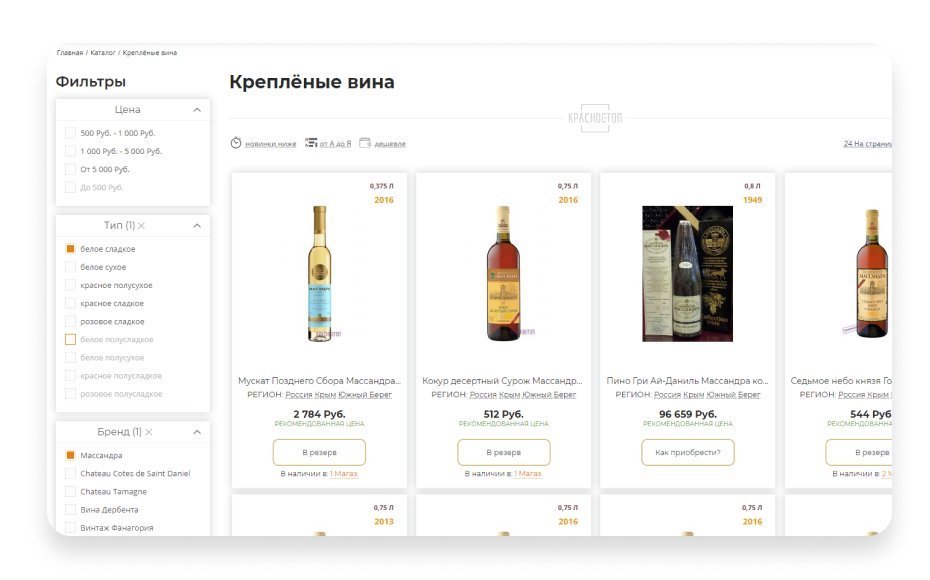Collapse the Цена filter section
The image size is (930, 580).
pyautogui.click(x=197, y=110)
